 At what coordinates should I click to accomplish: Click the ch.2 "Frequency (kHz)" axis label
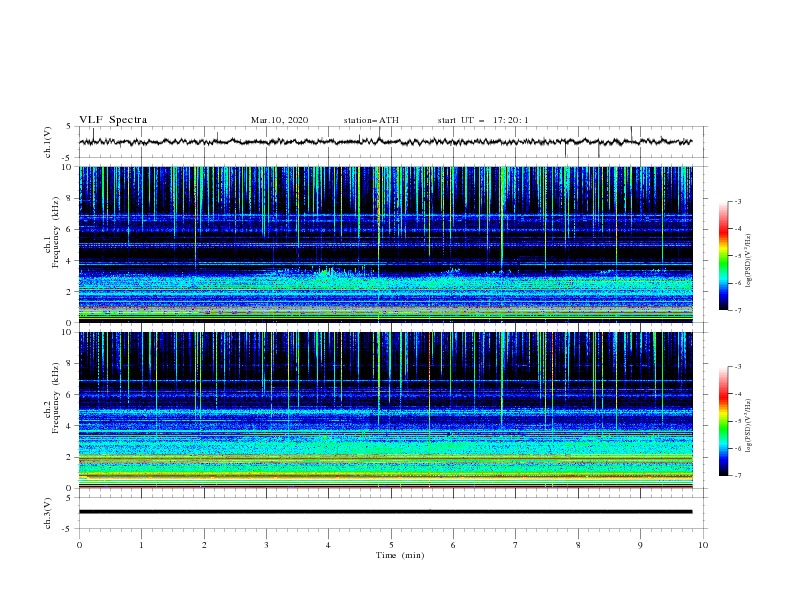(56, 396)
